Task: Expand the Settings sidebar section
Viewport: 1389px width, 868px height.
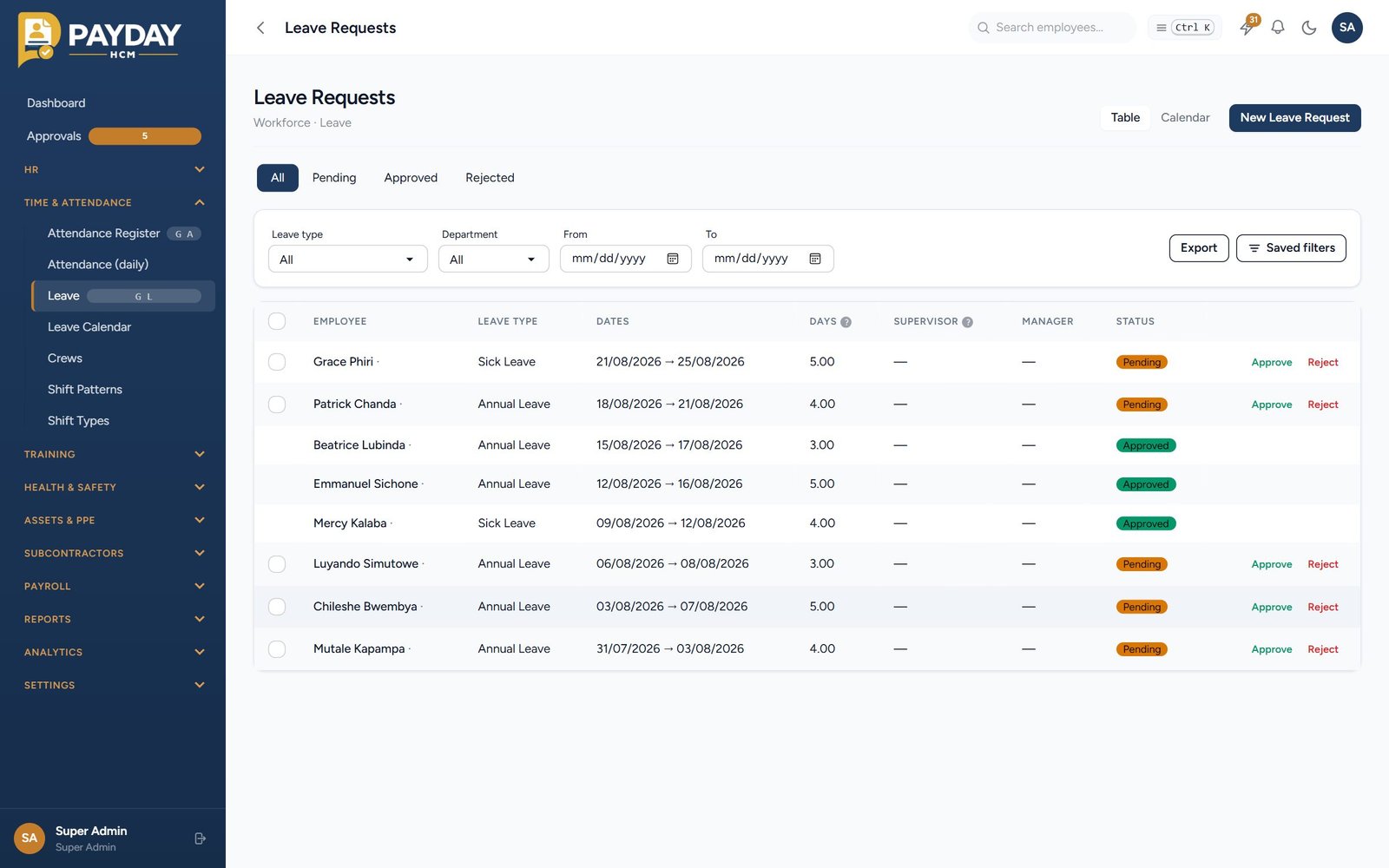Action: [x=113, y=685]
